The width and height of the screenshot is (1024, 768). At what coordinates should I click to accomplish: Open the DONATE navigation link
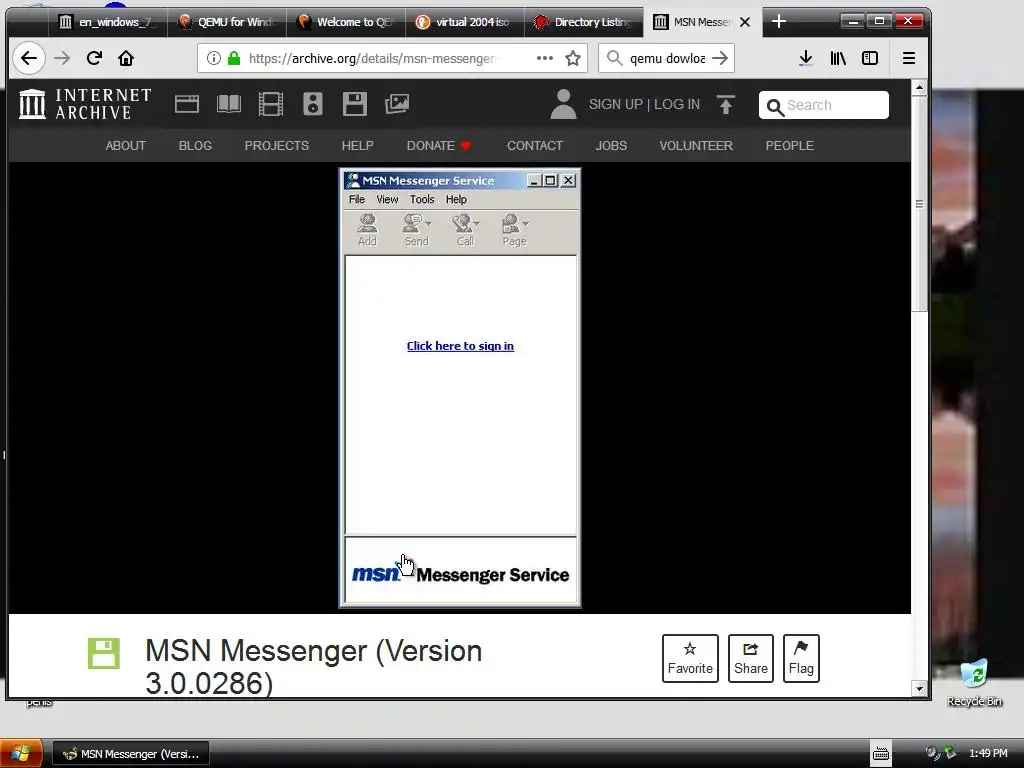coord(438,146)
